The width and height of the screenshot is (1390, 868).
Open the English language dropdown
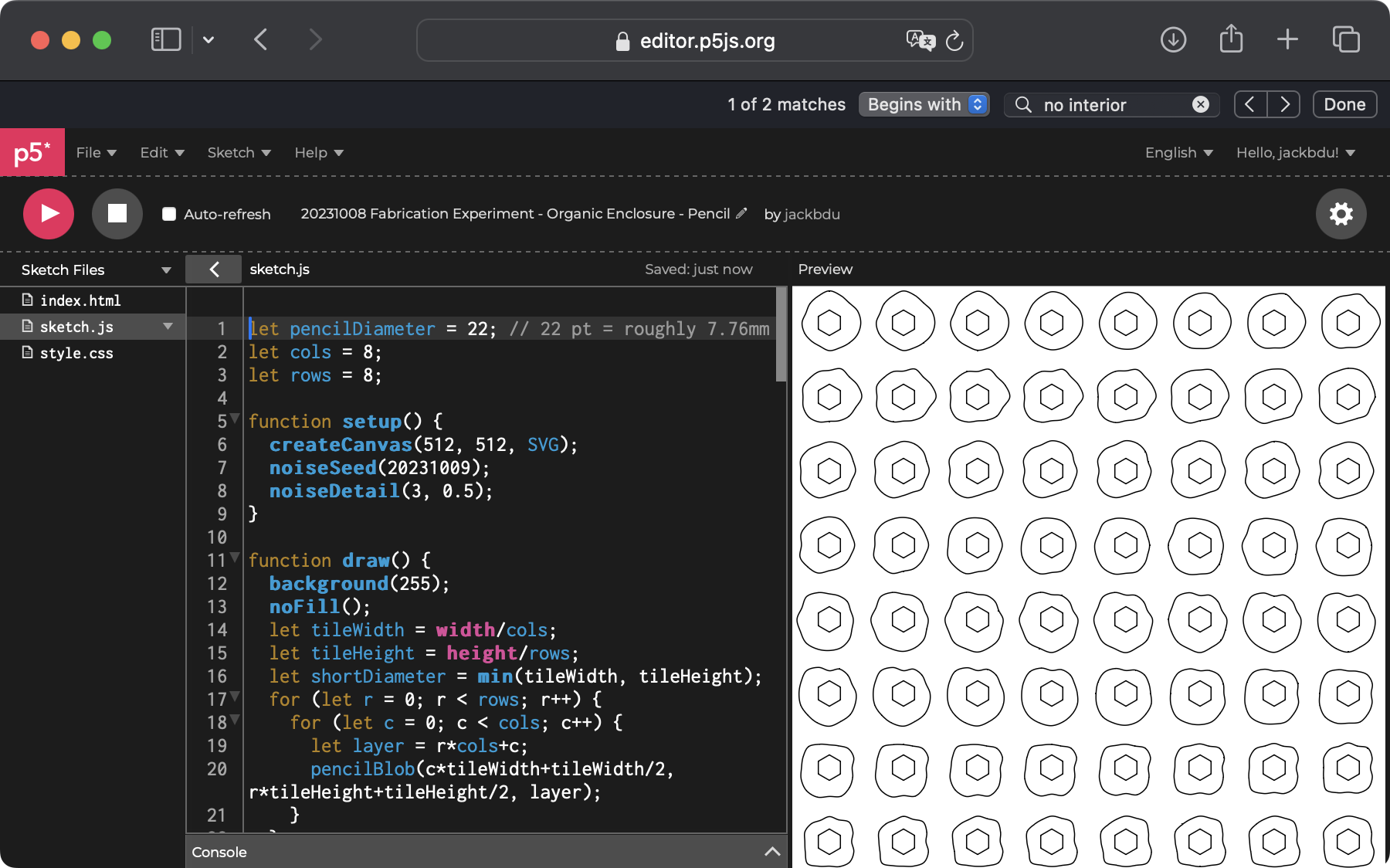tap(1178, 153)
